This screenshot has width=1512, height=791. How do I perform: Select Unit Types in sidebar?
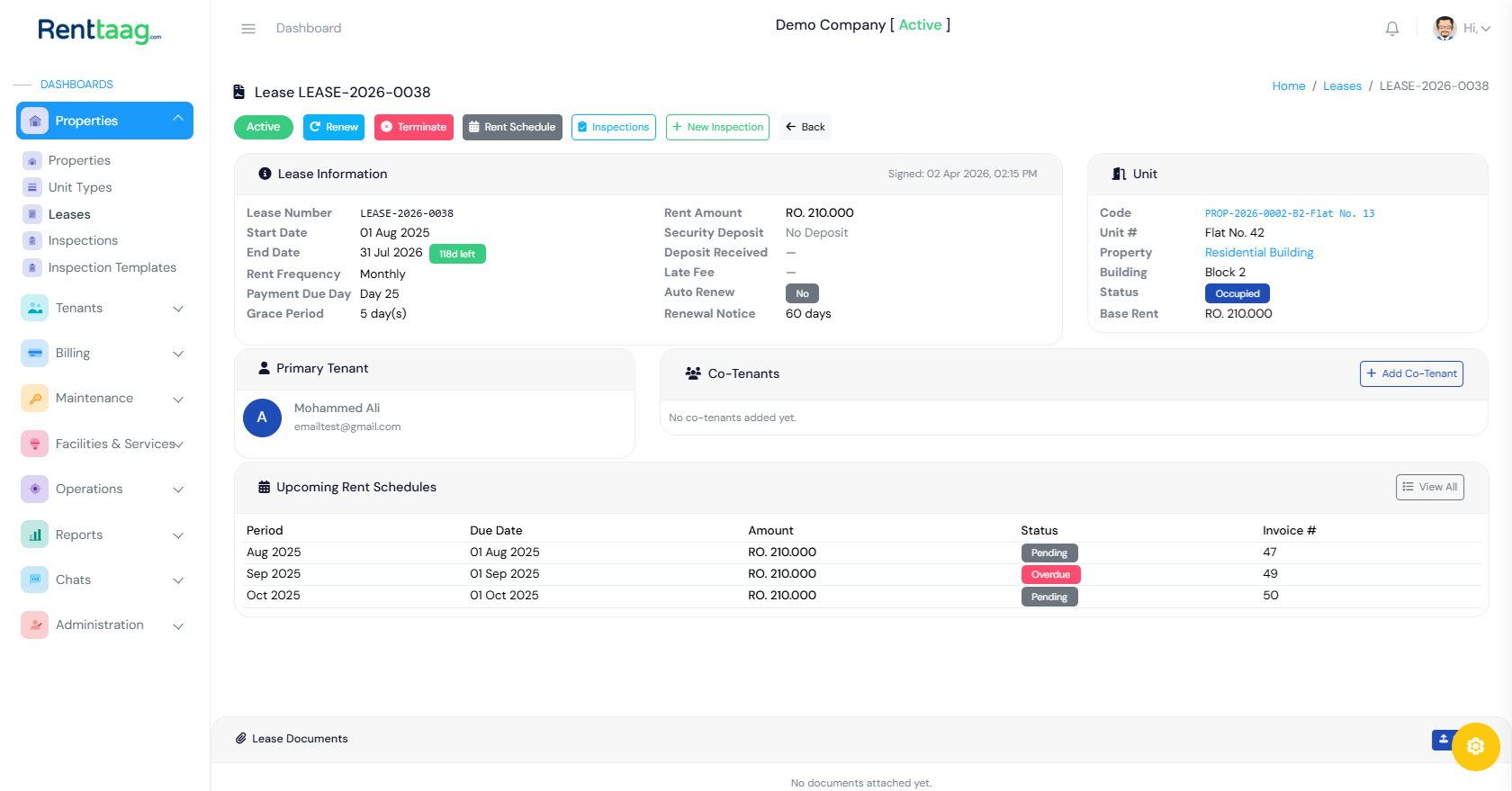[x=80, y=187]
